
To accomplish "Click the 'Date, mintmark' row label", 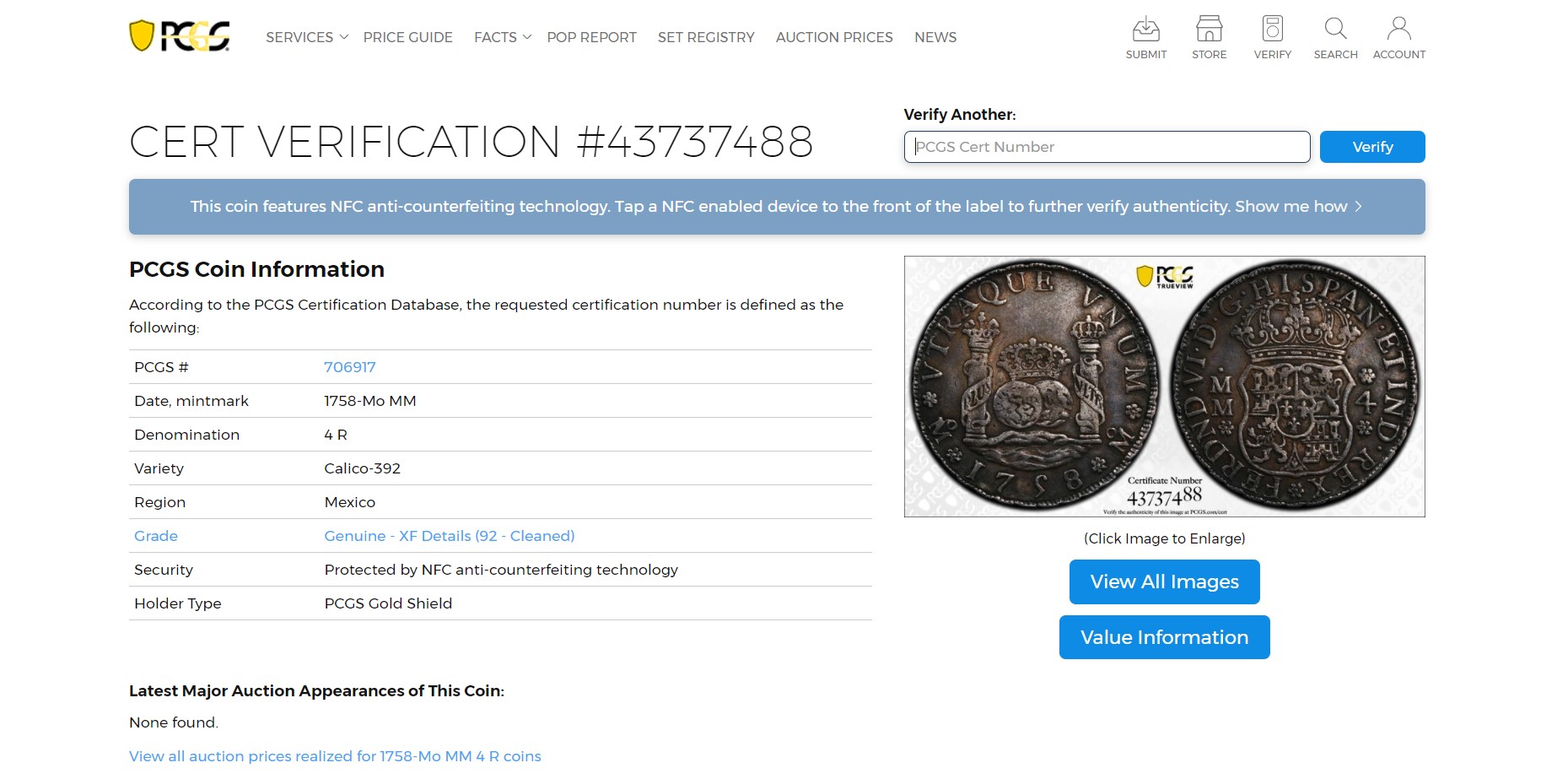I will (191, 401).
